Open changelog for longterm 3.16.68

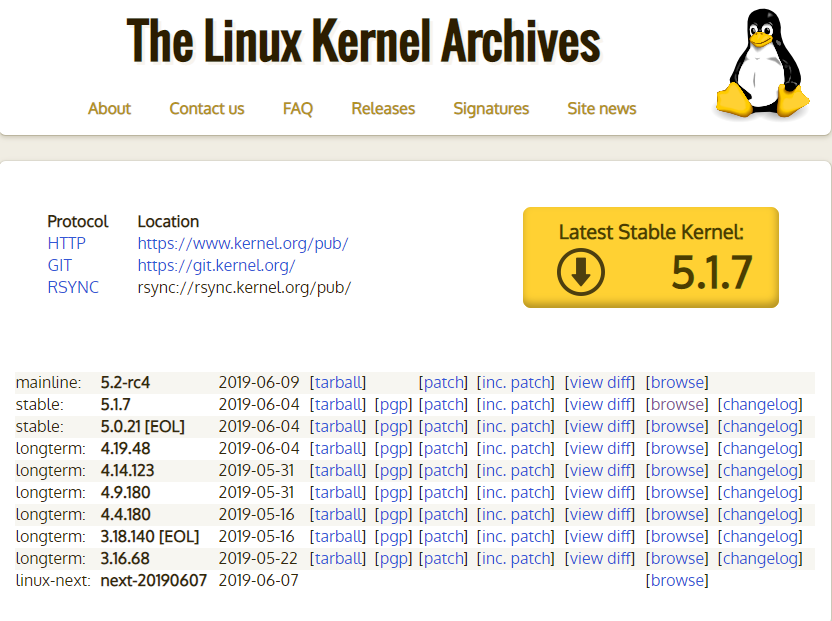point(760,558)
